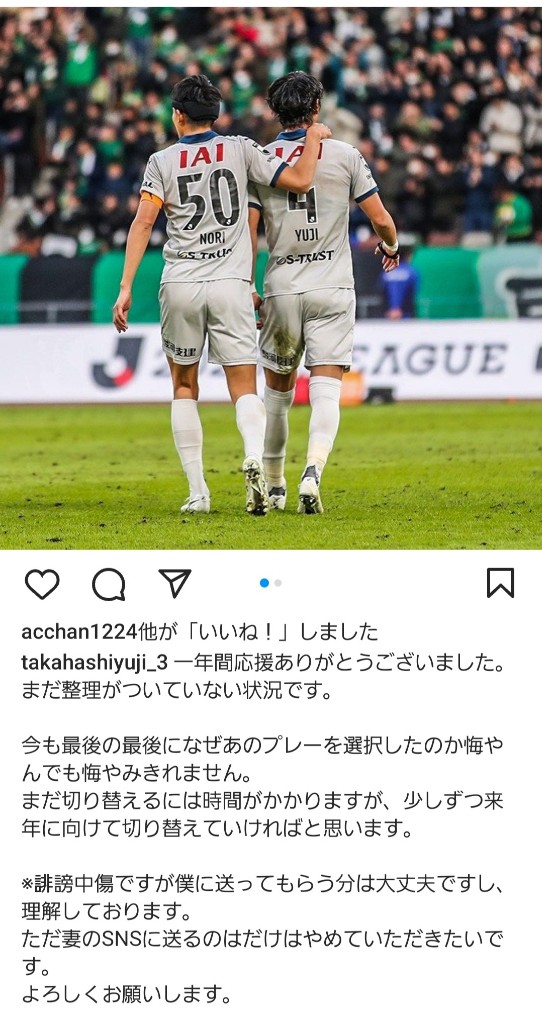
Task: Tap the J League banner in the photo
Action: point(271,360)
